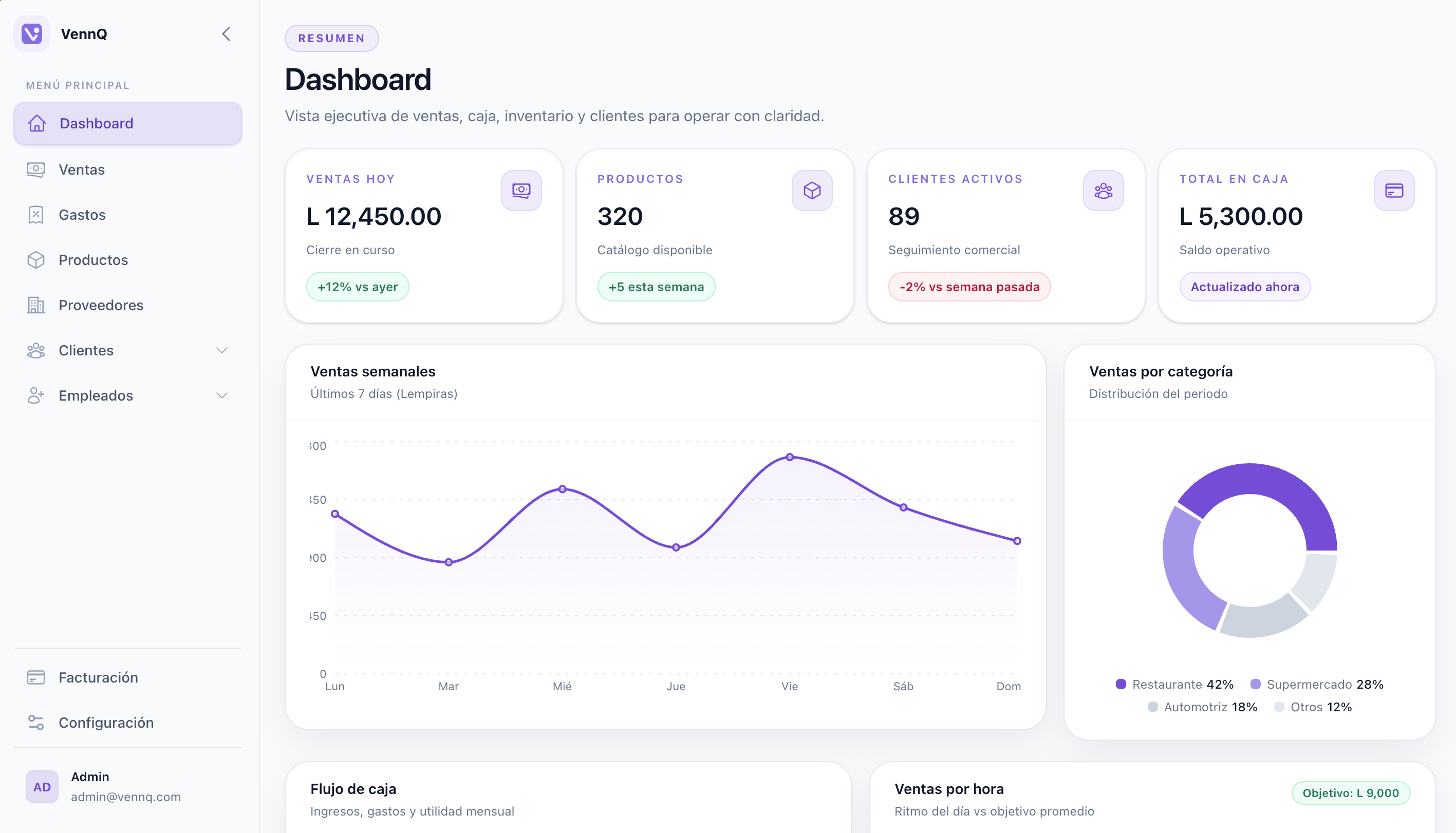Select the money icon on Ventas Hoy card

click(x=521, y=190)
